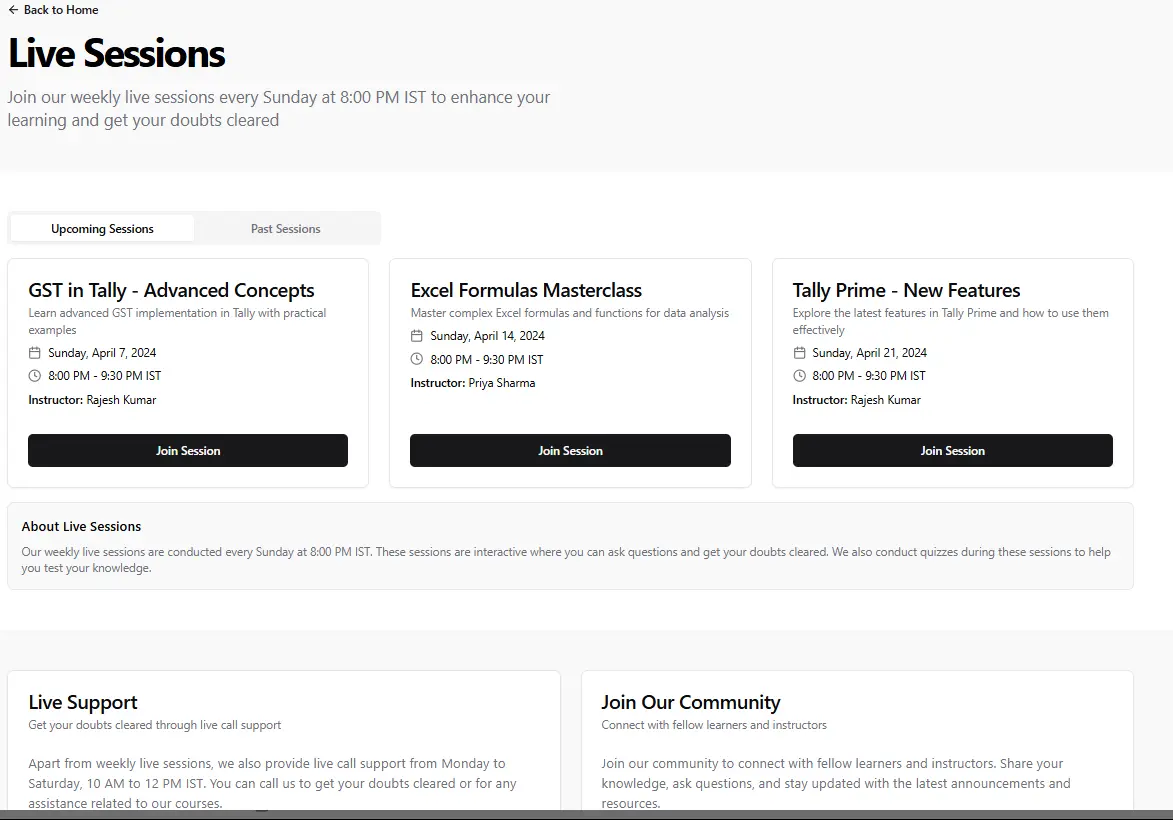Click calendar icon beside Sunday, April 7, 2024
Screen dimensions: 1173x820
coord(34,352)
